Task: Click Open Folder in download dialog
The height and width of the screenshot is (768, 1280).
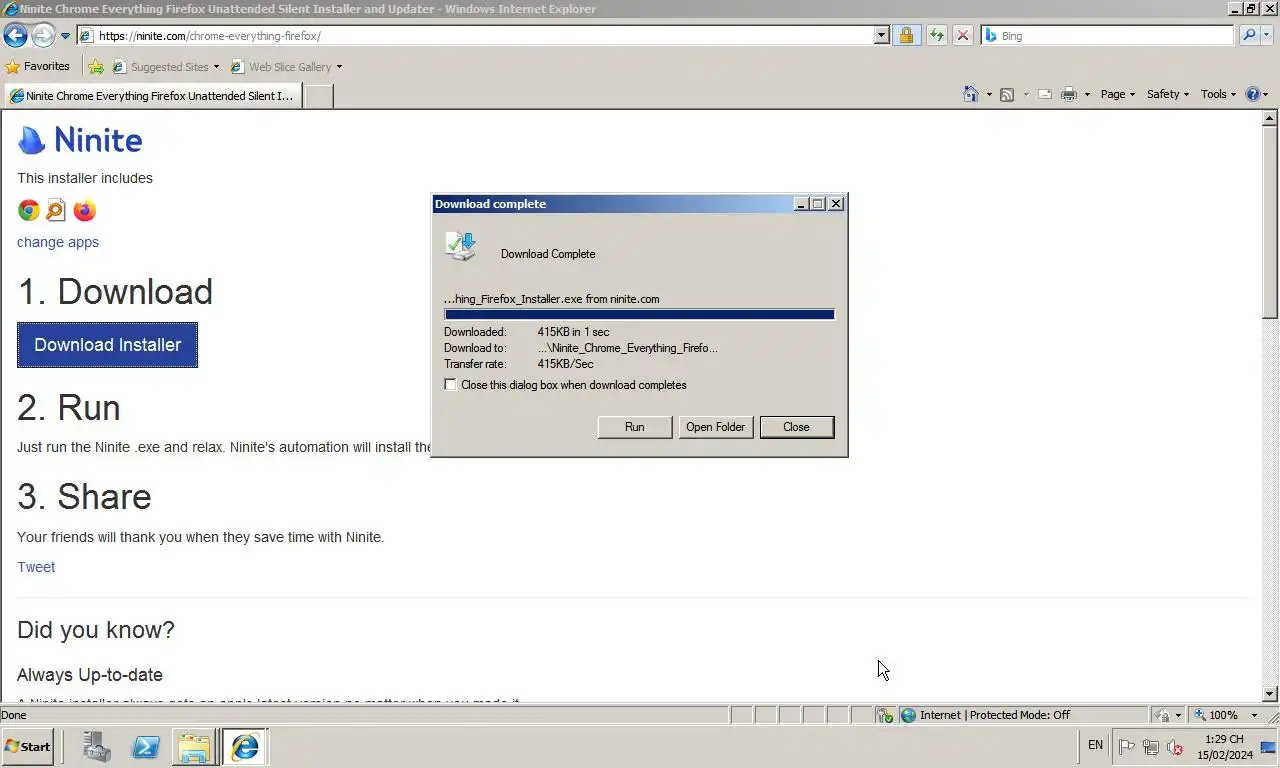Action: click(716, 427)
